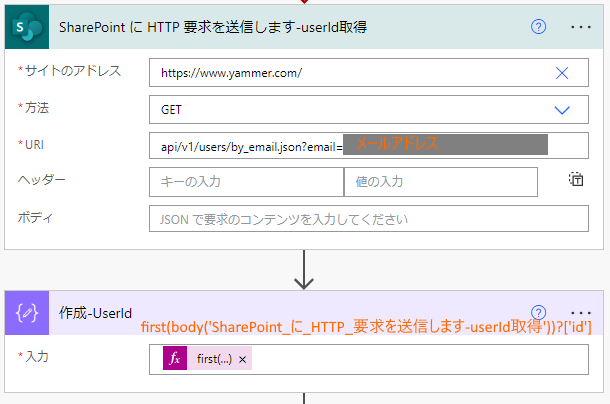Image resolution: width=610 pixels, height=404 pixels.
Task: Click the SharePoint connector icon
Action: tap(27, 27)
